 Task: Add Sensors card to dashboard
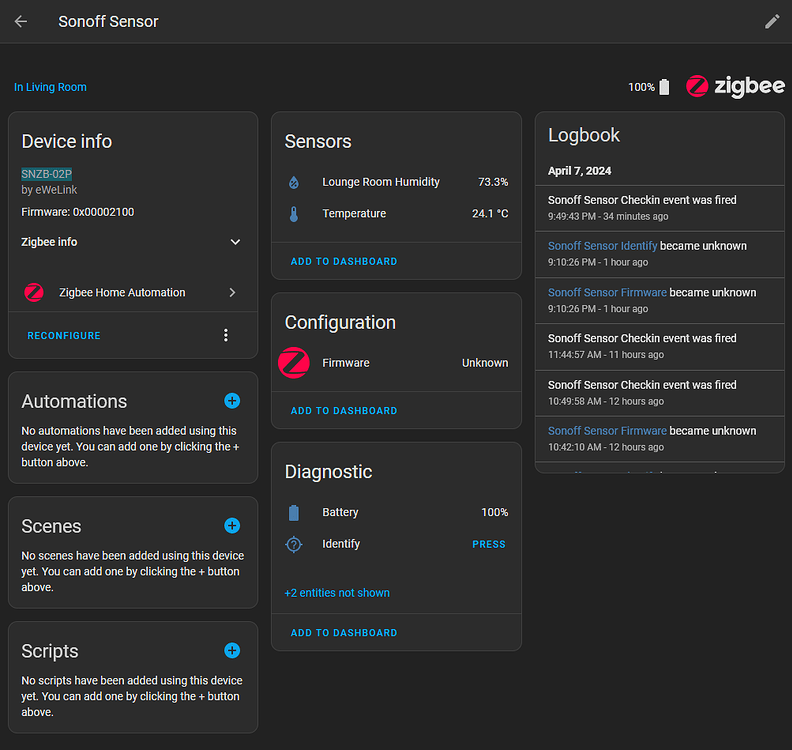(344, 262)
